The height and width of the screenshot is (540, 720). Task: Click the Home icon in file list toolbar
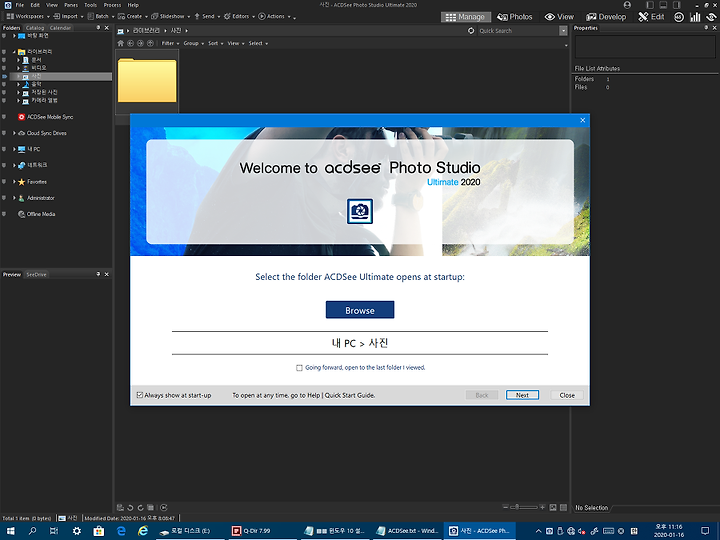pyautogui.click(x=121, y=43)
